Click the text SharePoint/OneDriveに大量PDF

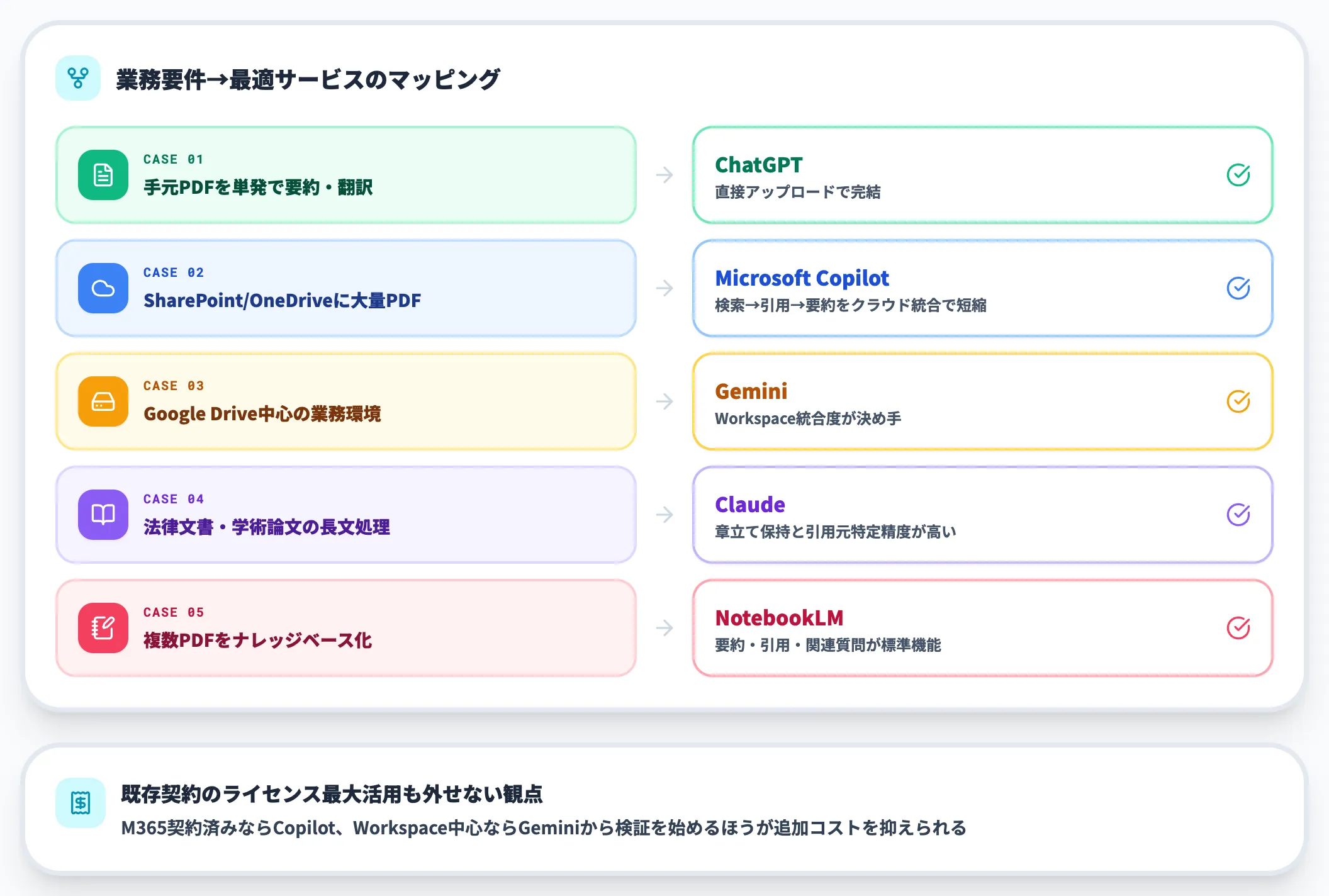point(283,300)
